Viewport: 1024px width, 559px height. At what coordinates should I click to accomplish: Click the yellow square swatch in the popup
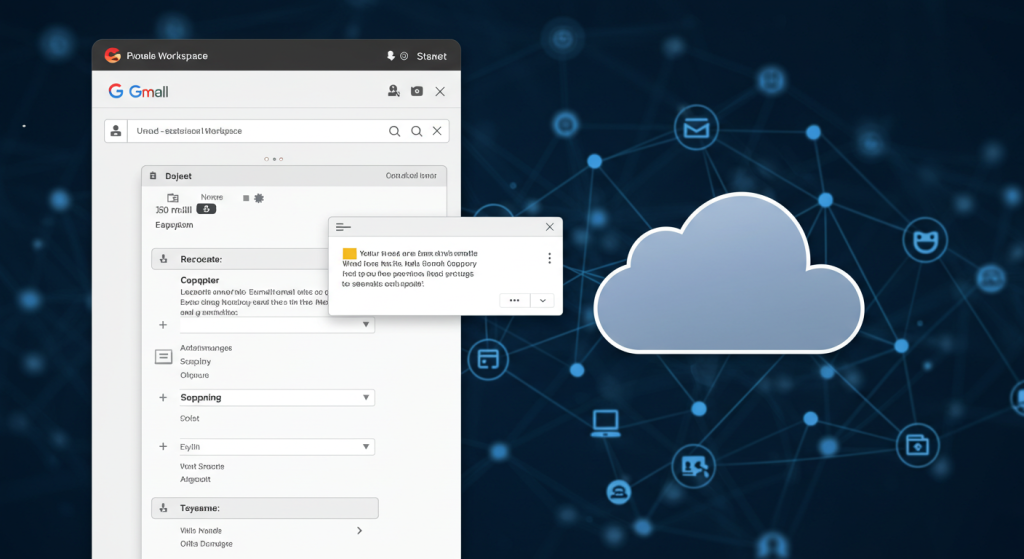click(x=349, y=253)
